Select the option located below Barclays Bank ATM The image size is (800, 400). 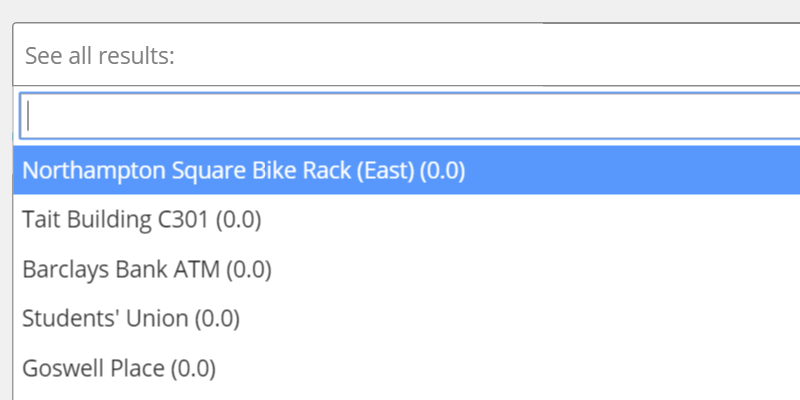tap(131, 319)
